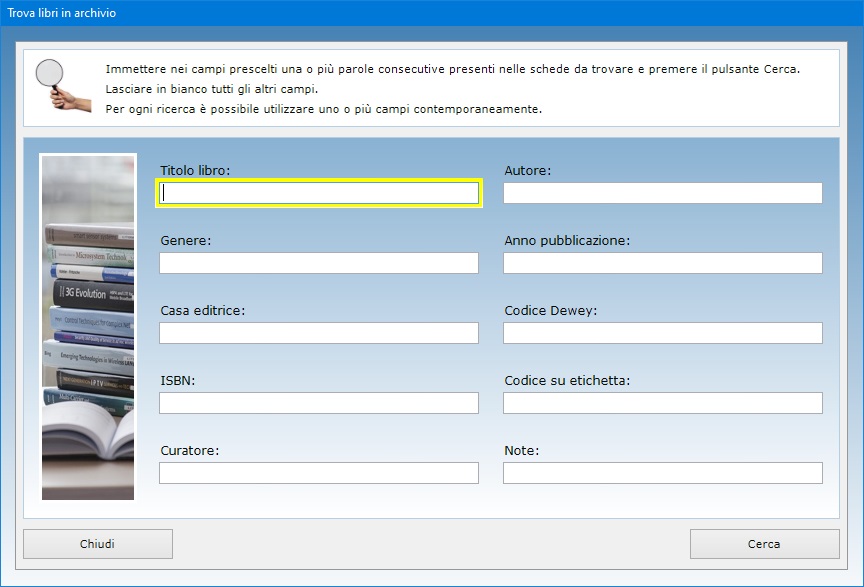The image size is (864, 587).
Task: Click inside the ISBN text field
Action: click(319, 403)
